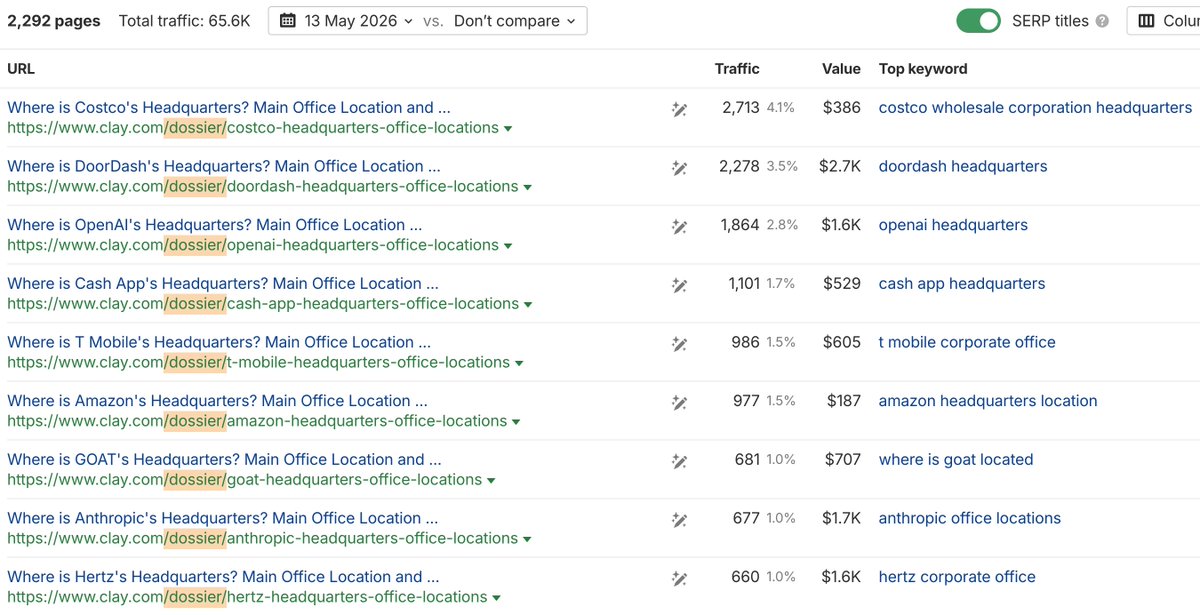Expand hertz-headquarters URL dropdown arrow
Screen dimensions: 1200x615
496,598
